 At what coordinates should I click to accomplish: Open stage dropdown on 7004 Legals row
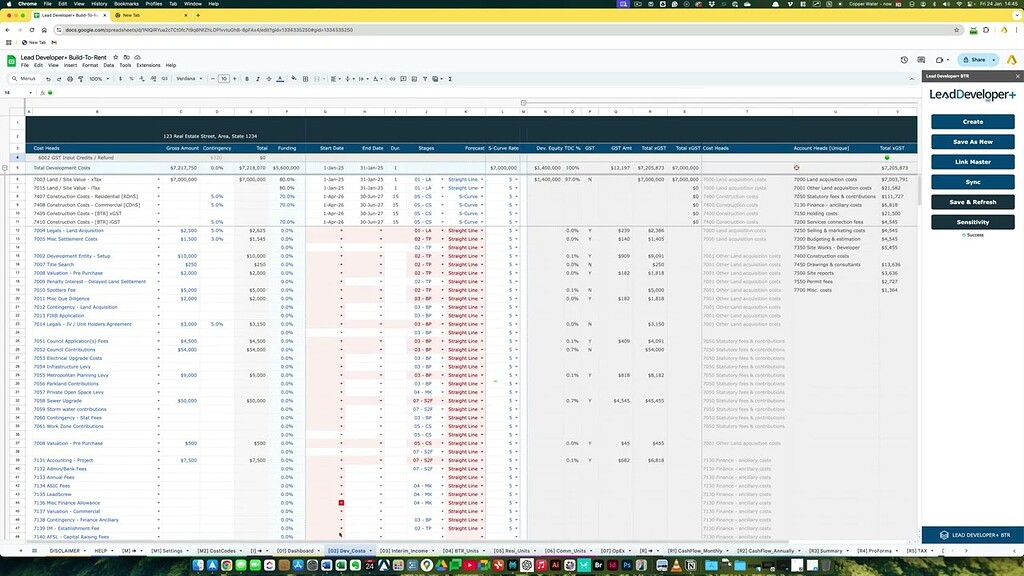coord(442,231)
